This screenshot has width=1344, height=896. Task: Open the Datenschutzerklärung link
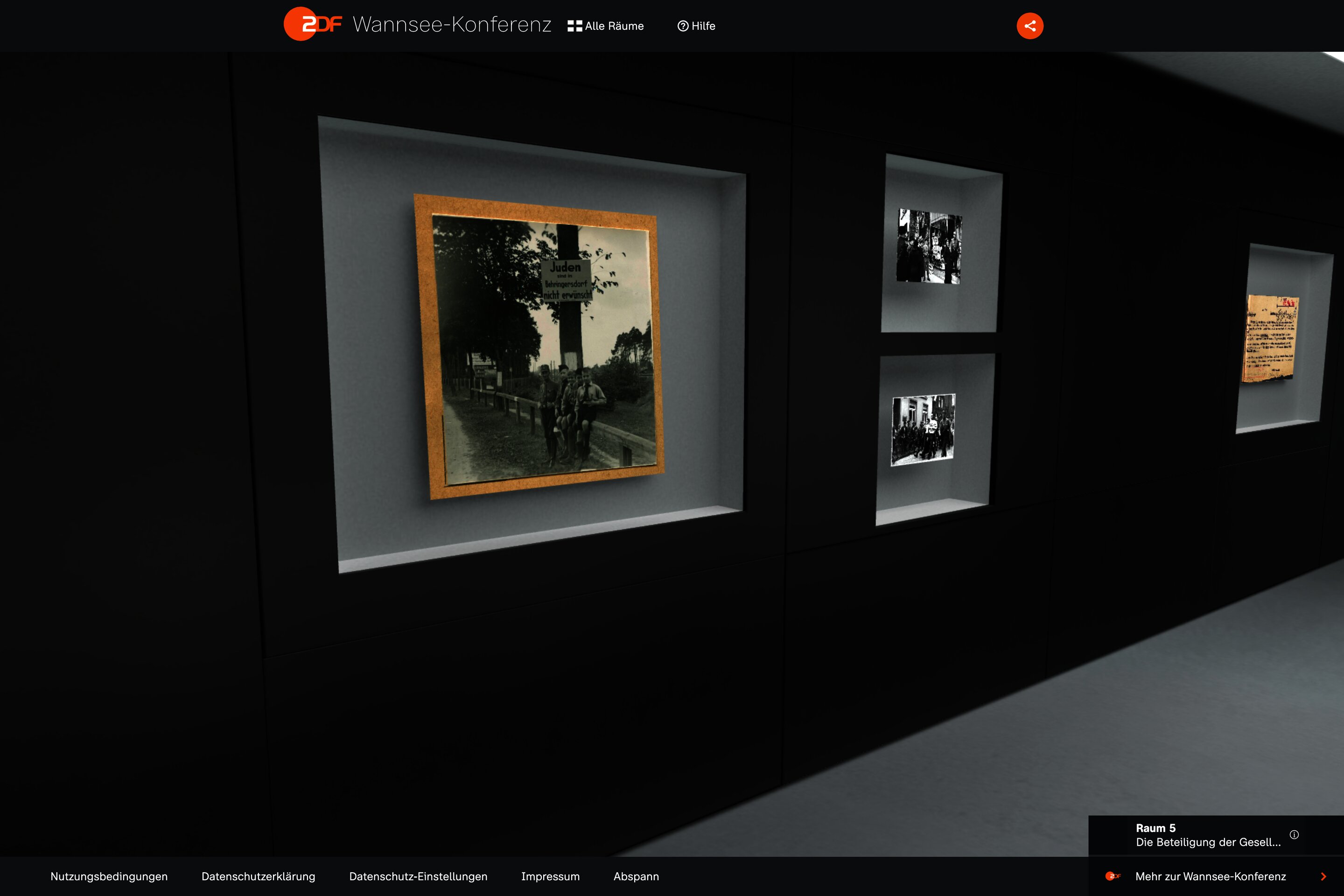click(258, 876)
